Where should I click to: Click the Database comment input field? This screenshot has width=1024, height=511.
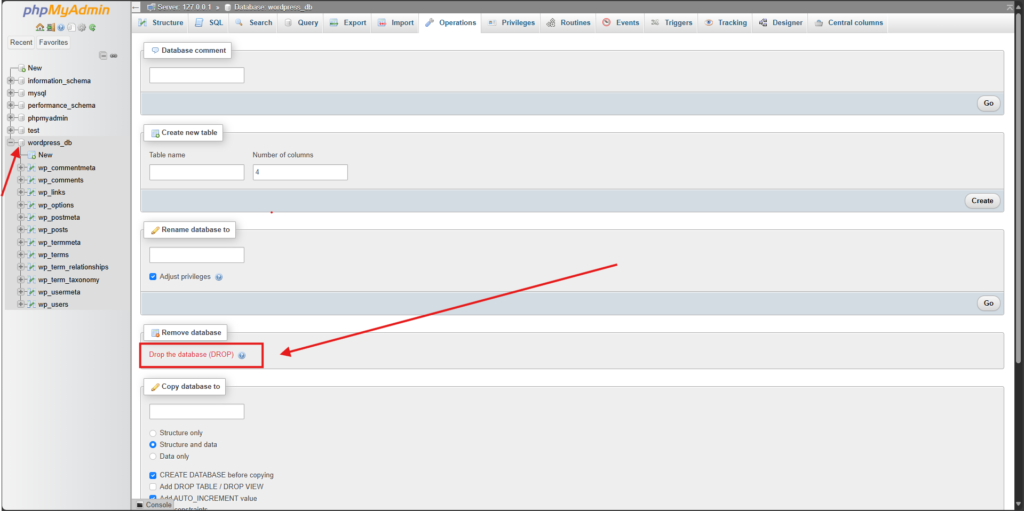tap(197, 75)
